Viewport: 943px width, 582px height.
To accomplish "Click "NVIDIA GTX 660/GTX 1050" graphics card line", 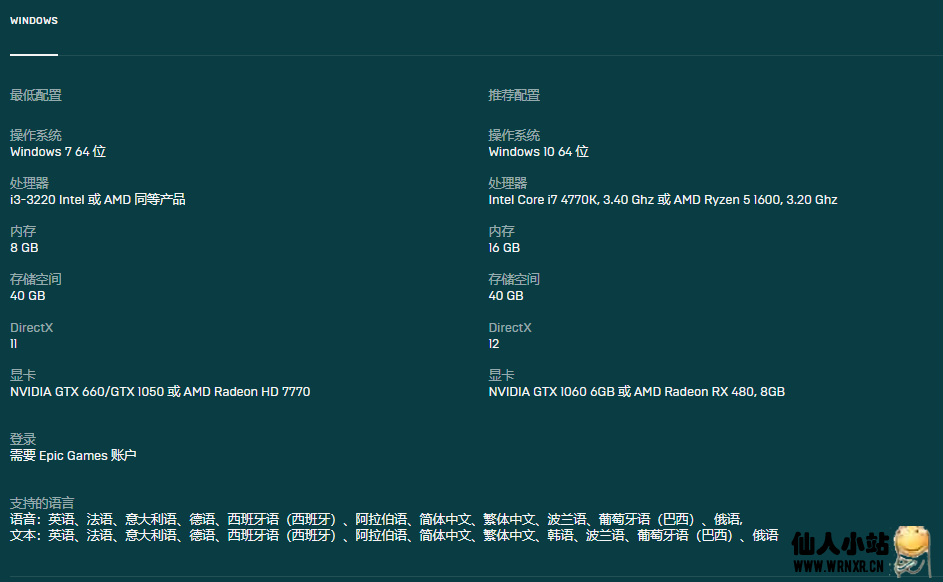I will tap(160, 392).
